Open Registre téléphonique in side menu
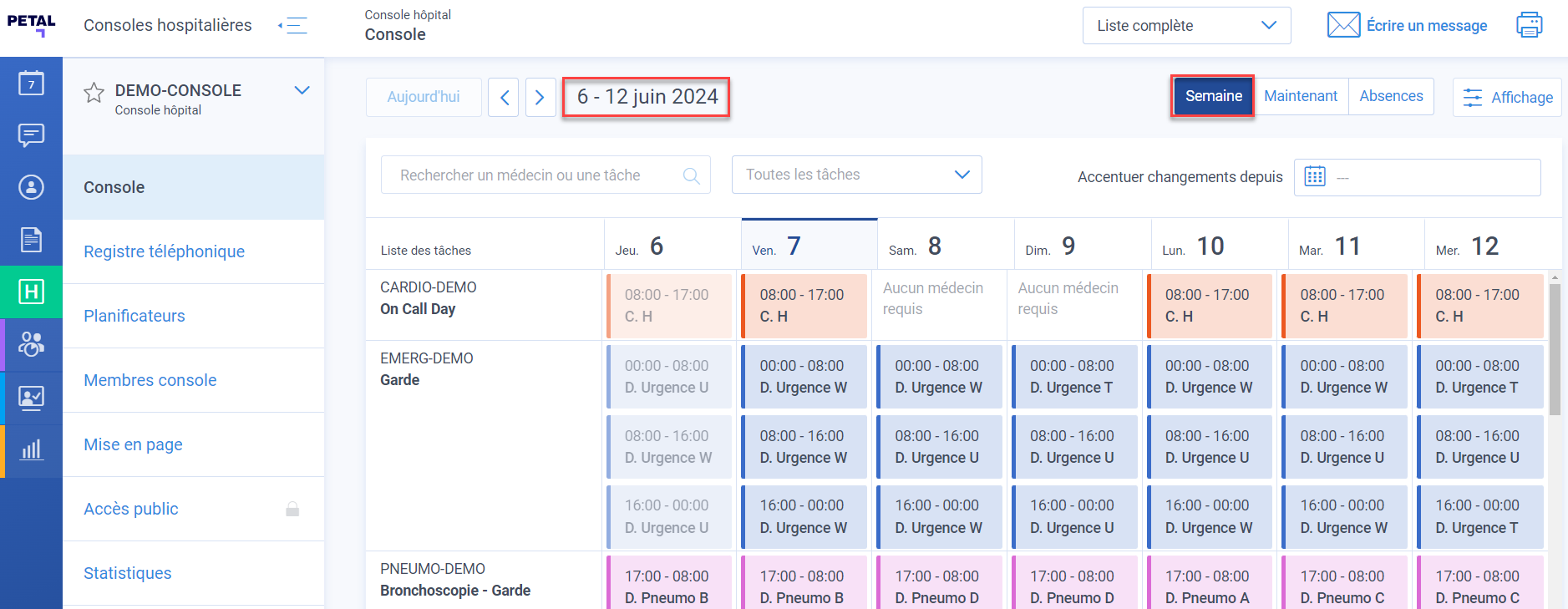Image resolution: width=1568 pixels, height=609 pixels. tap(164, 251)
